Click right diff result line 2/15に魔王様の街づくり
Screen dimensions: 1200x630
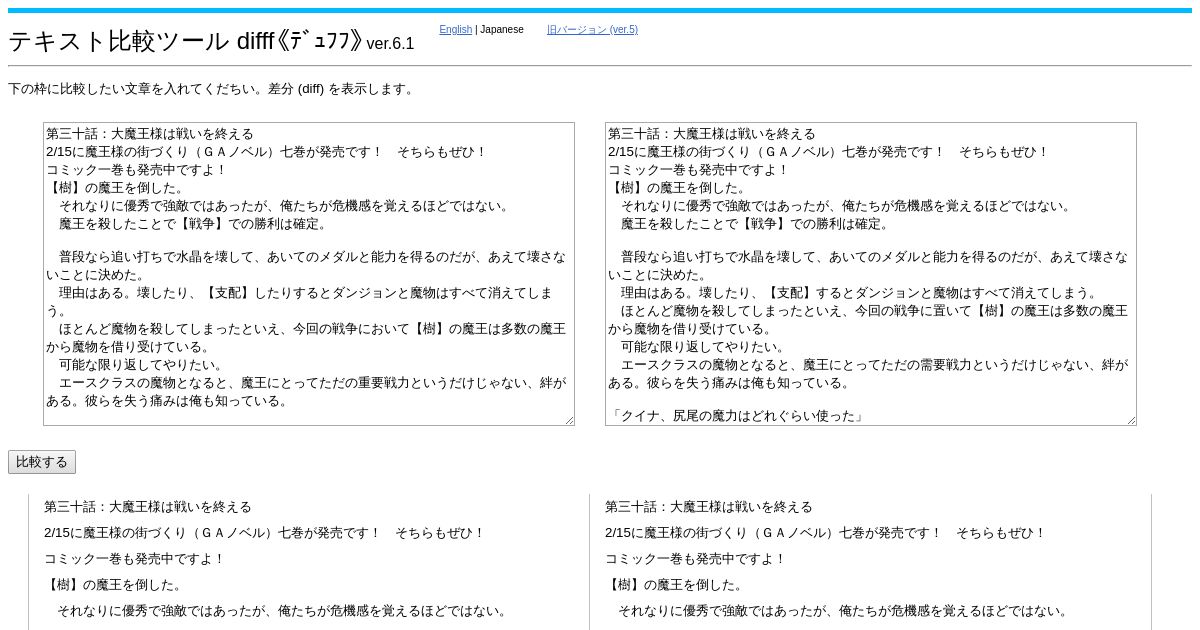coord(825,533)
